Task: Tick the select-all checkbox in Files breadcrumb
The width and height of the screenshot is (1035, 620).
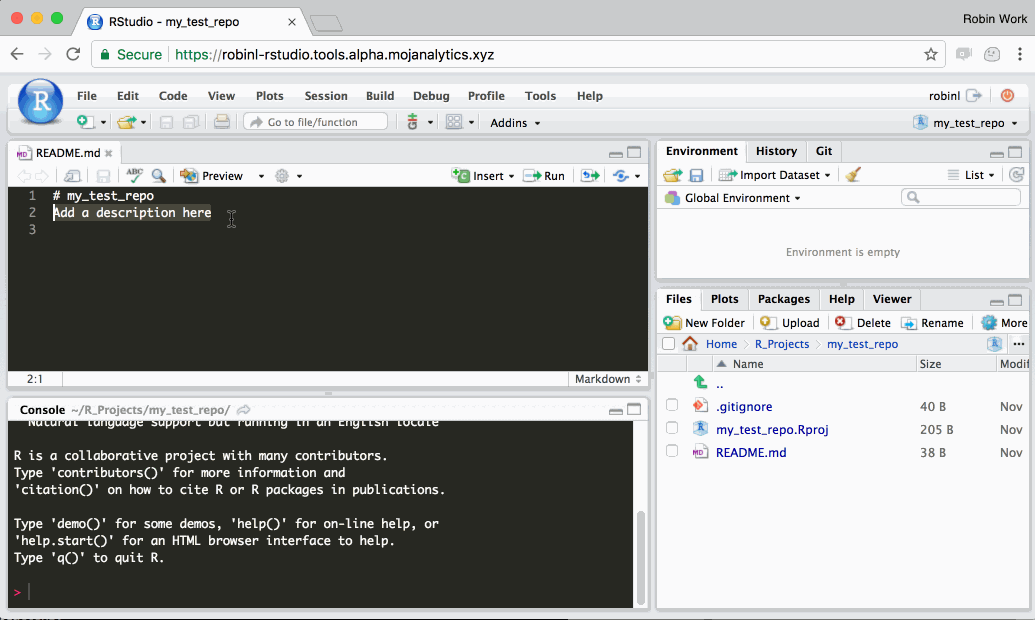Action: coord(669,343)
